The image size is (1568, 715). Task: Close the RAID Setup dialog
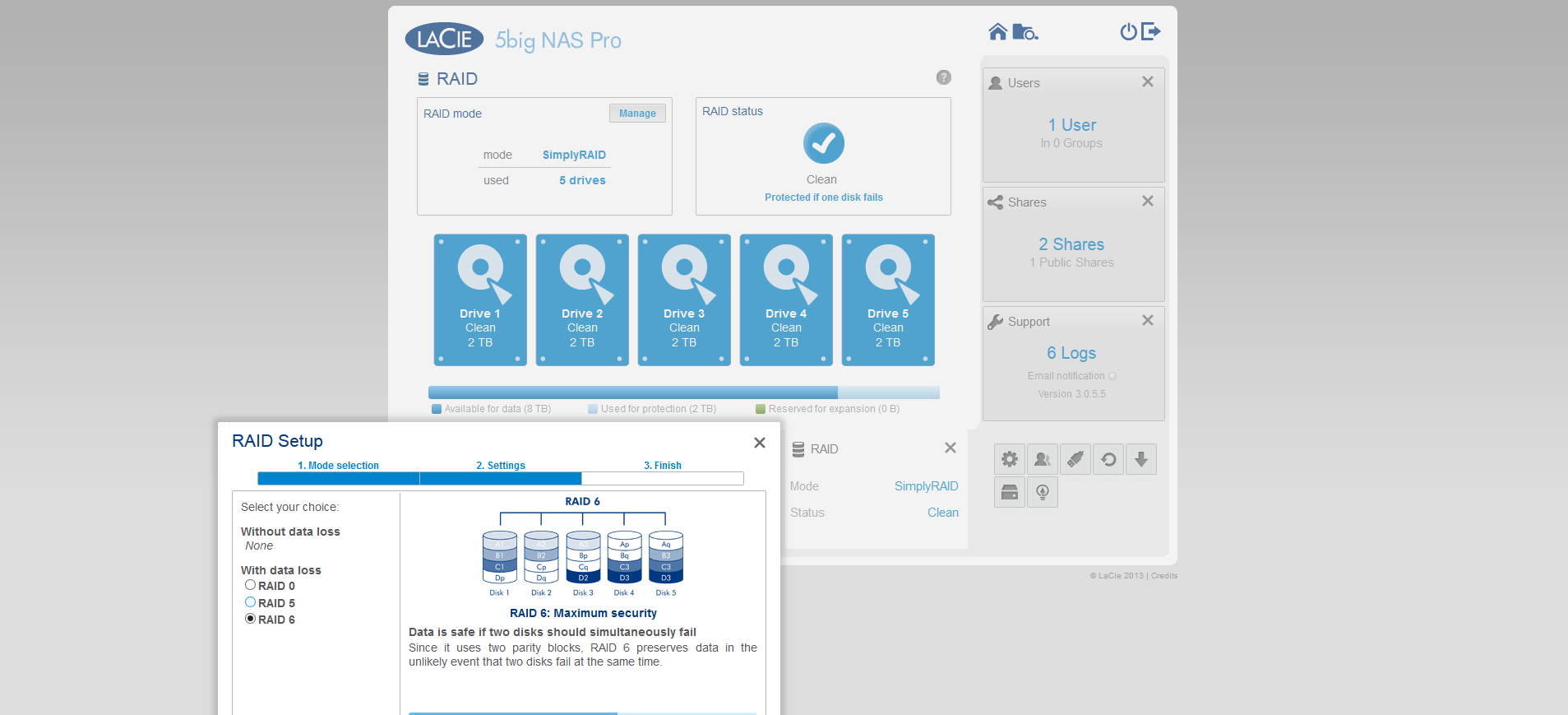coord(760,443)
